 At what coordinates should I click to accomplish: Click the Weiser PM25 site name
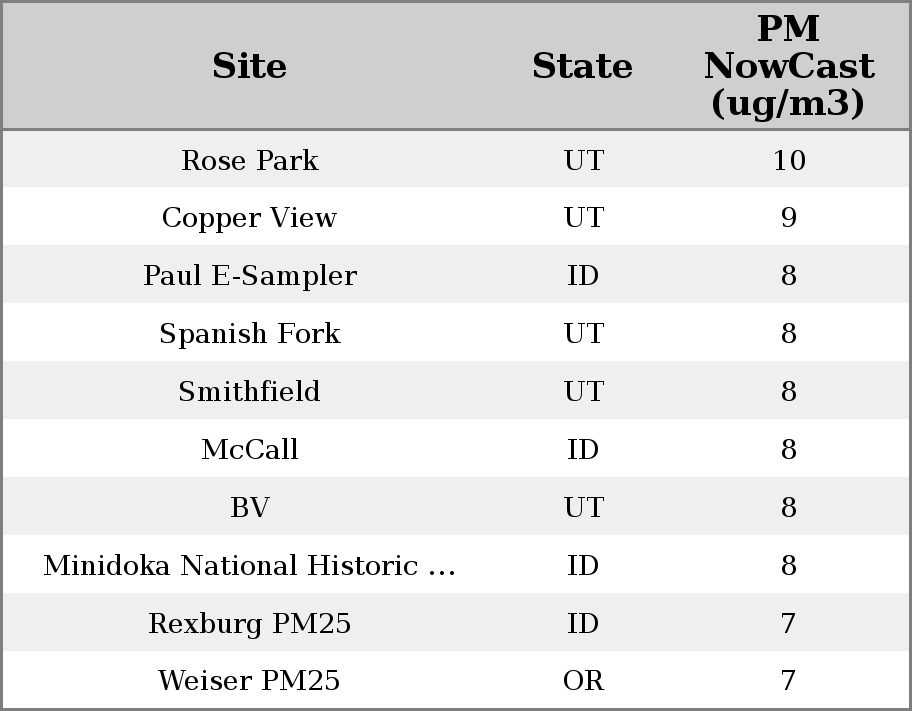pyautogui.click(x=249, y=681)
